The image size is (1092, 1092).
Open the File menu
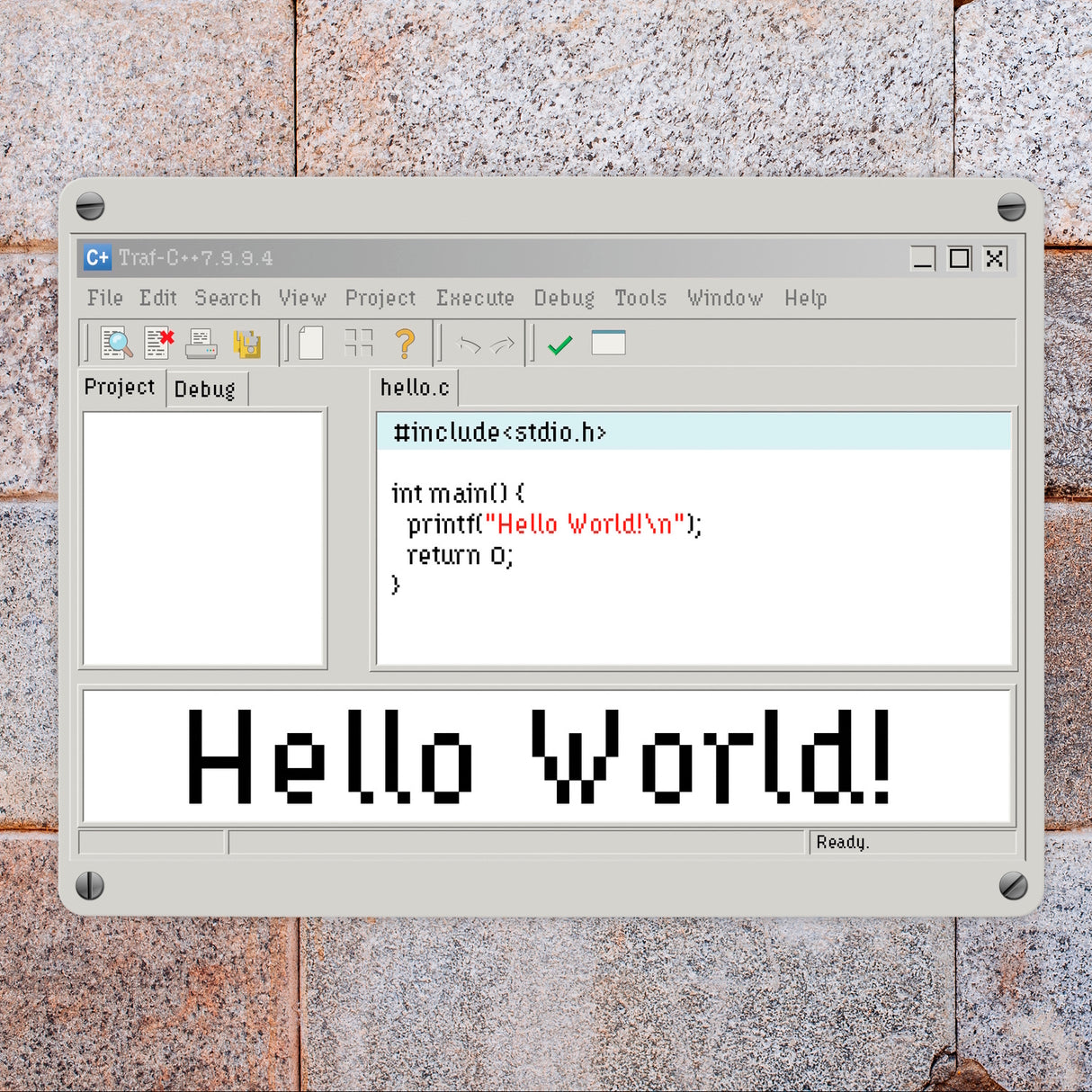105,298
